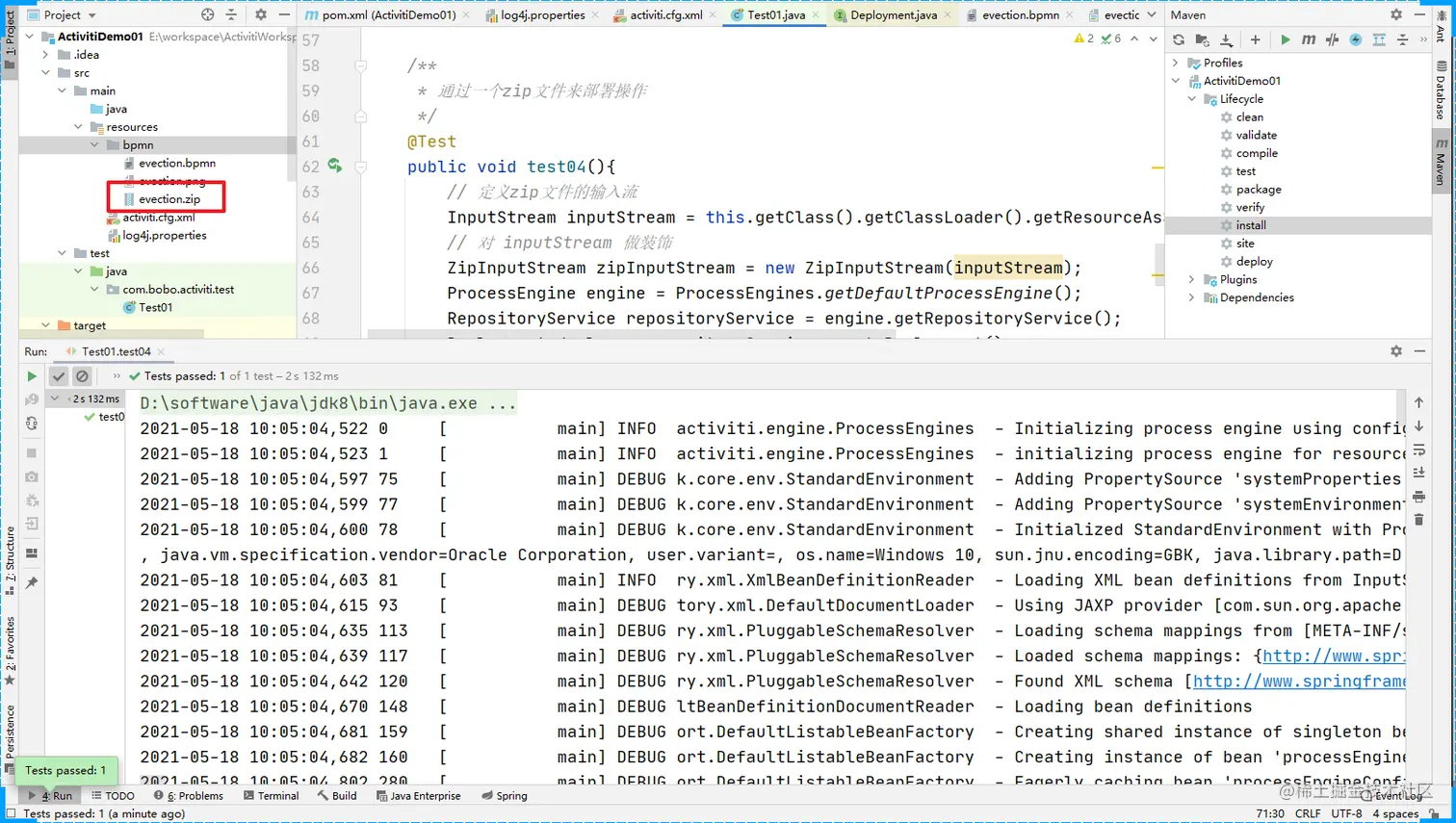Jump to previous highlighted problem in editor

point(1134,39)
